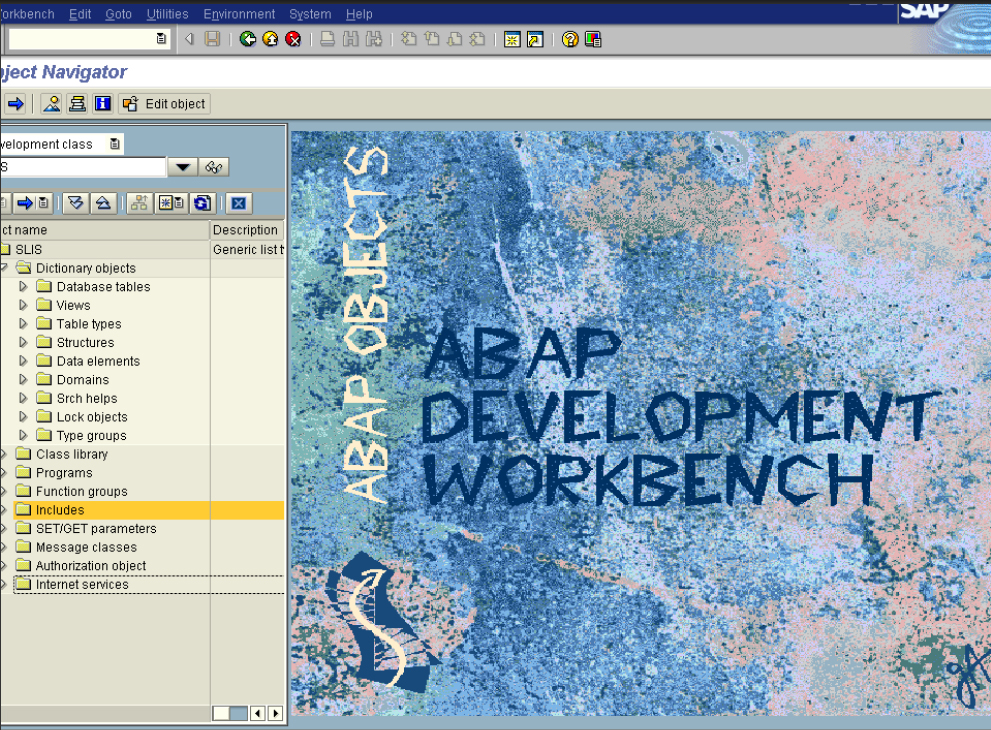Select the Class library folder

click(72, 454)
